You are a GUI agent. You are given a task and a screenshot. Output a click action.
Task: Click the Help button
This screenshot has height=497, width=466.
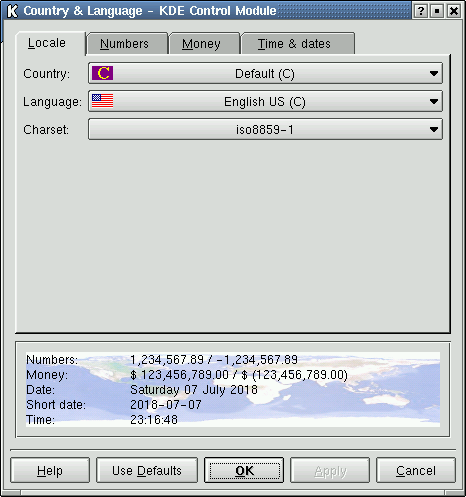coord(50,470)
